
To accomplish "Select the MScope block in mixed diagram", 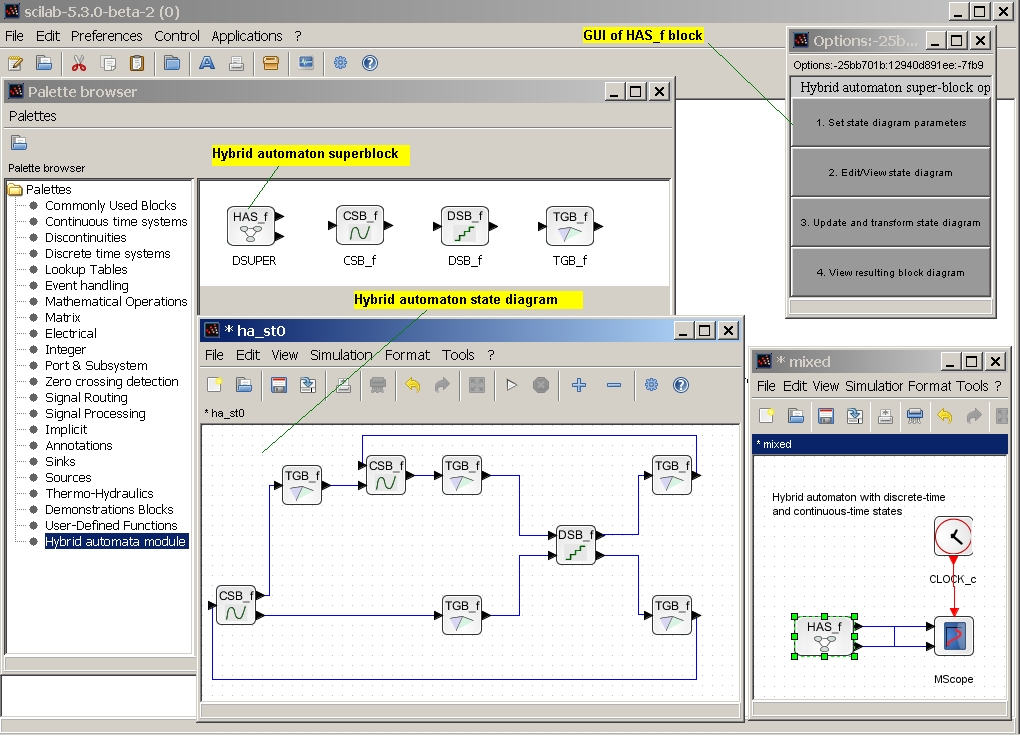I will point(954,636).
